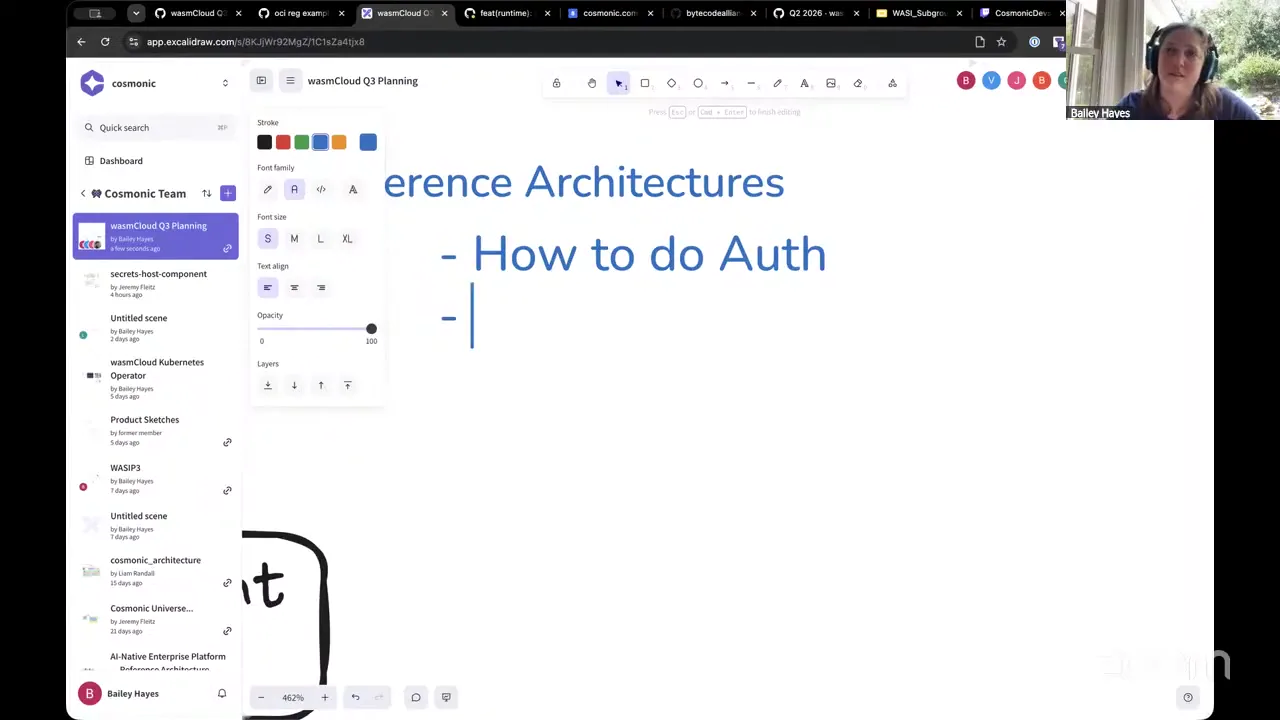The width and height of the screenshot is (1280, 720).
Task: Open the hamburger main menu
Action: 290,81
